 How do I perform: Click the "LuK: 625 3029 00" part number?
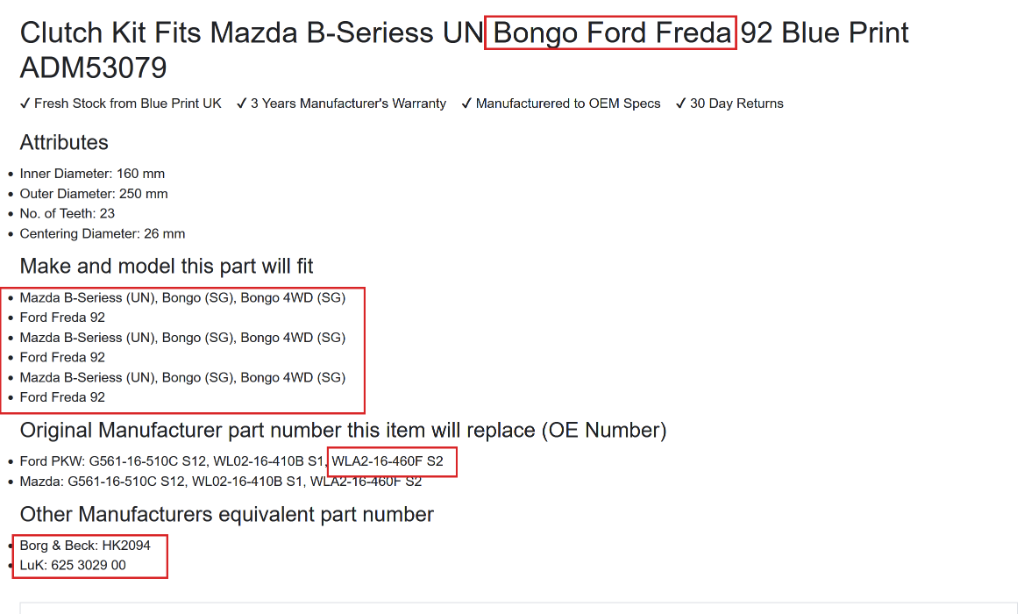73,566
